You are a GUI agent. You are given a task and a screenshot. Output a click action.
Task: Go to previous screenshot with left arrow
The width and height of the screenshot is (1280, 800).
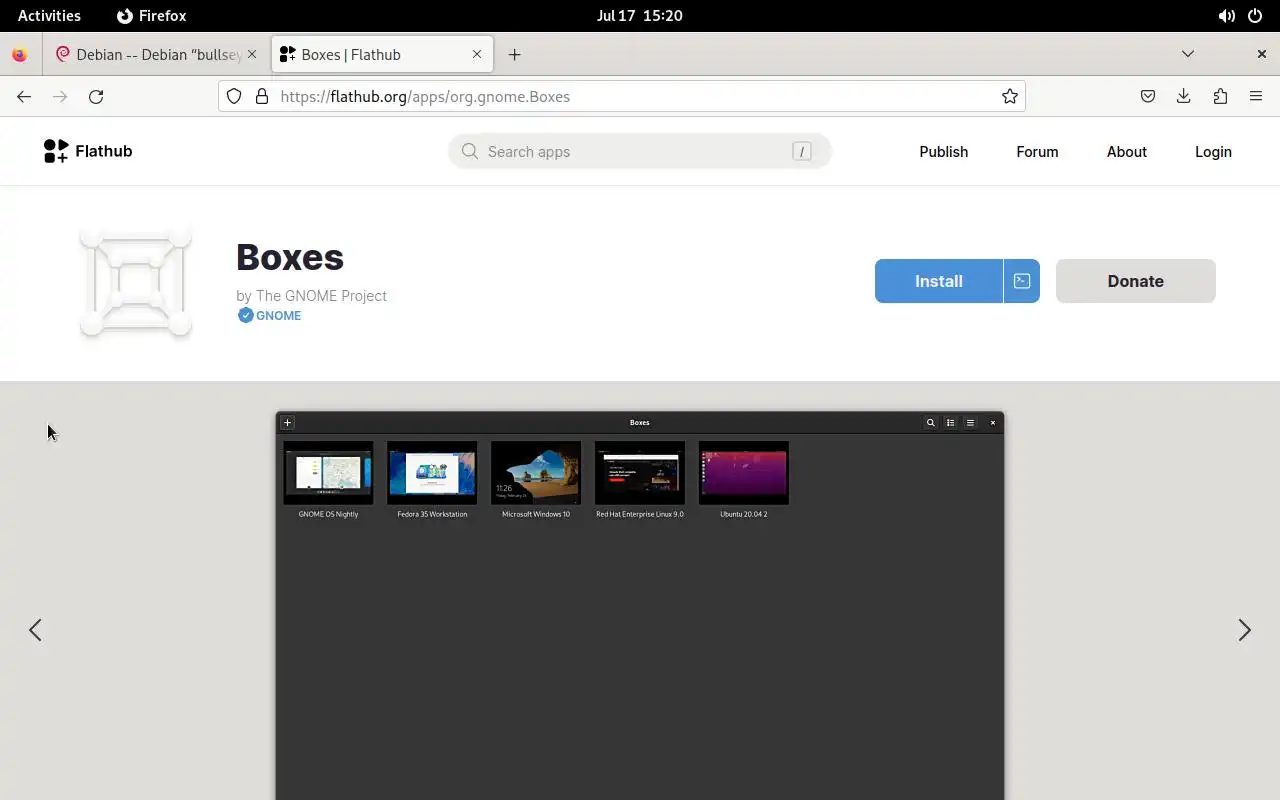tap(35, 630)
